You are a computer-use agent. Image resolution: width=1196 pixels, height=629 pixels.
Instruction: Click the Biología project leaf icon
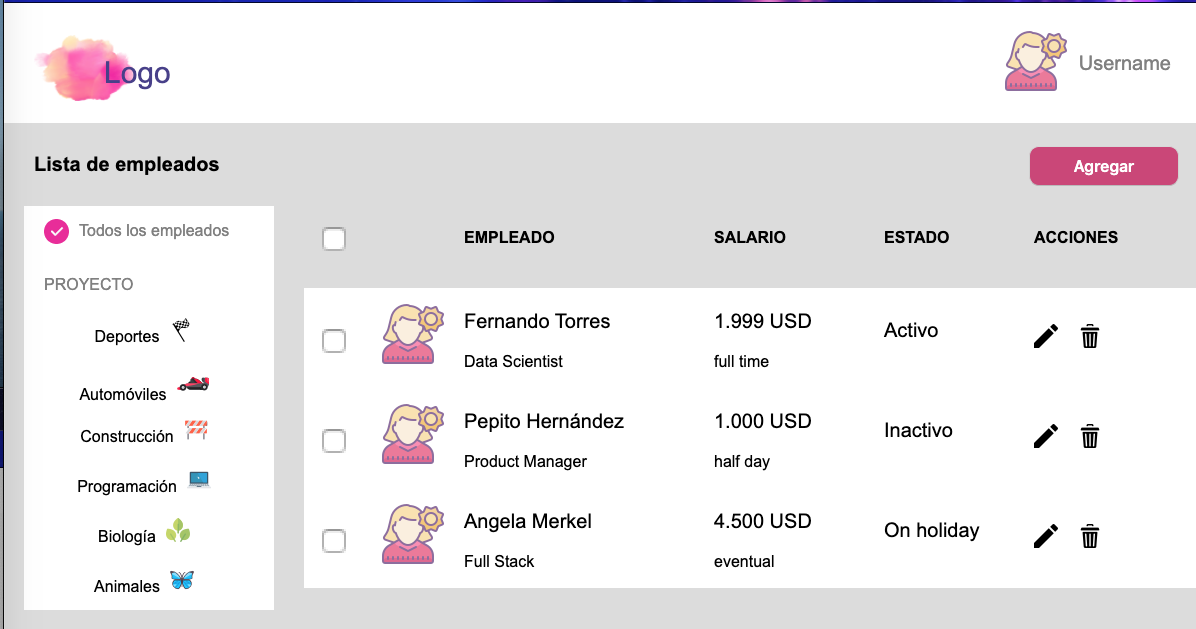pyautogui.click(x=178, y=530)
